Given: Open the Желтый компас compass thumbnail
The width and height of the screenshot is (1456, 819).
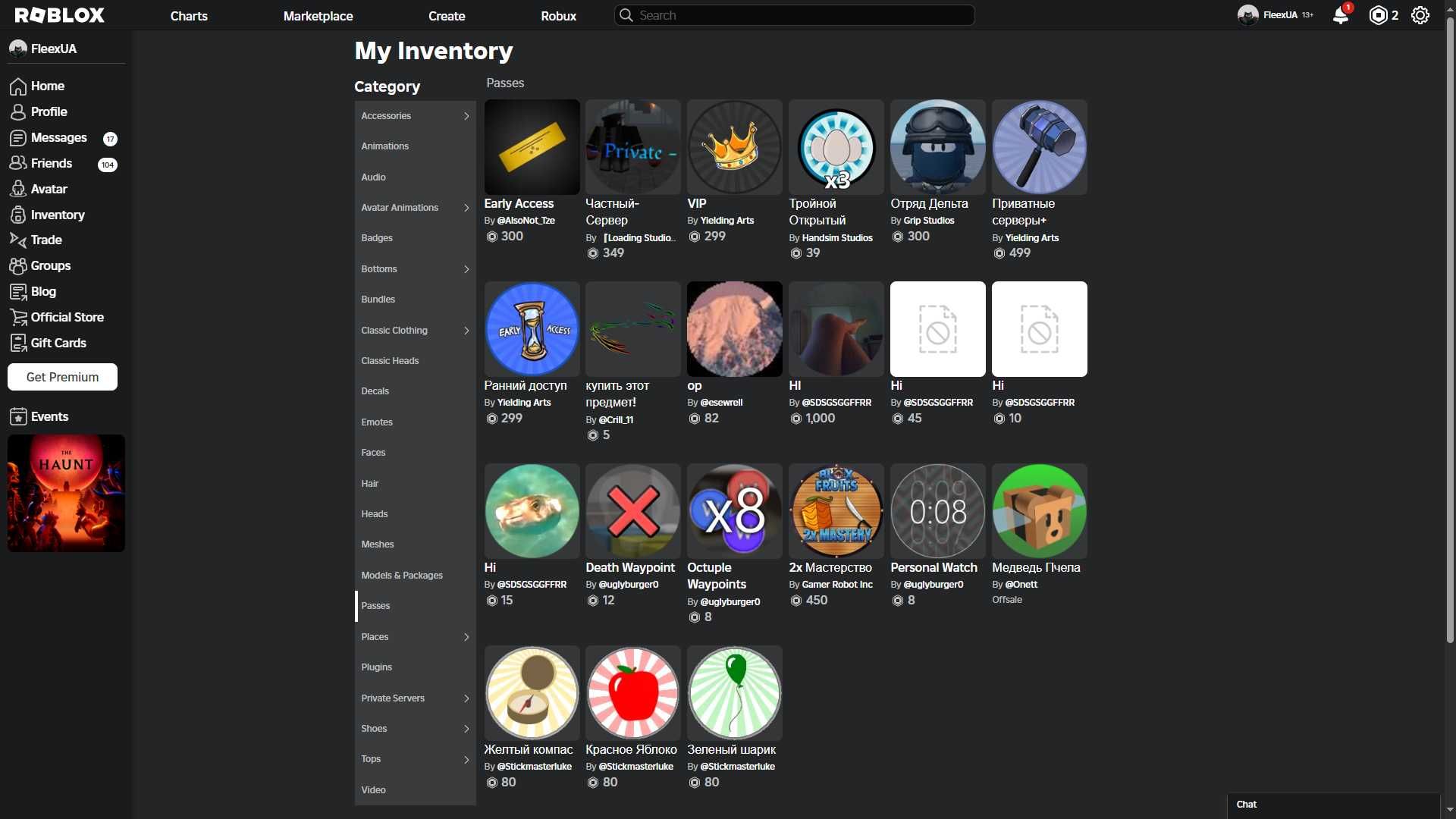Looking at the screenshot, I should click(532, 693).
